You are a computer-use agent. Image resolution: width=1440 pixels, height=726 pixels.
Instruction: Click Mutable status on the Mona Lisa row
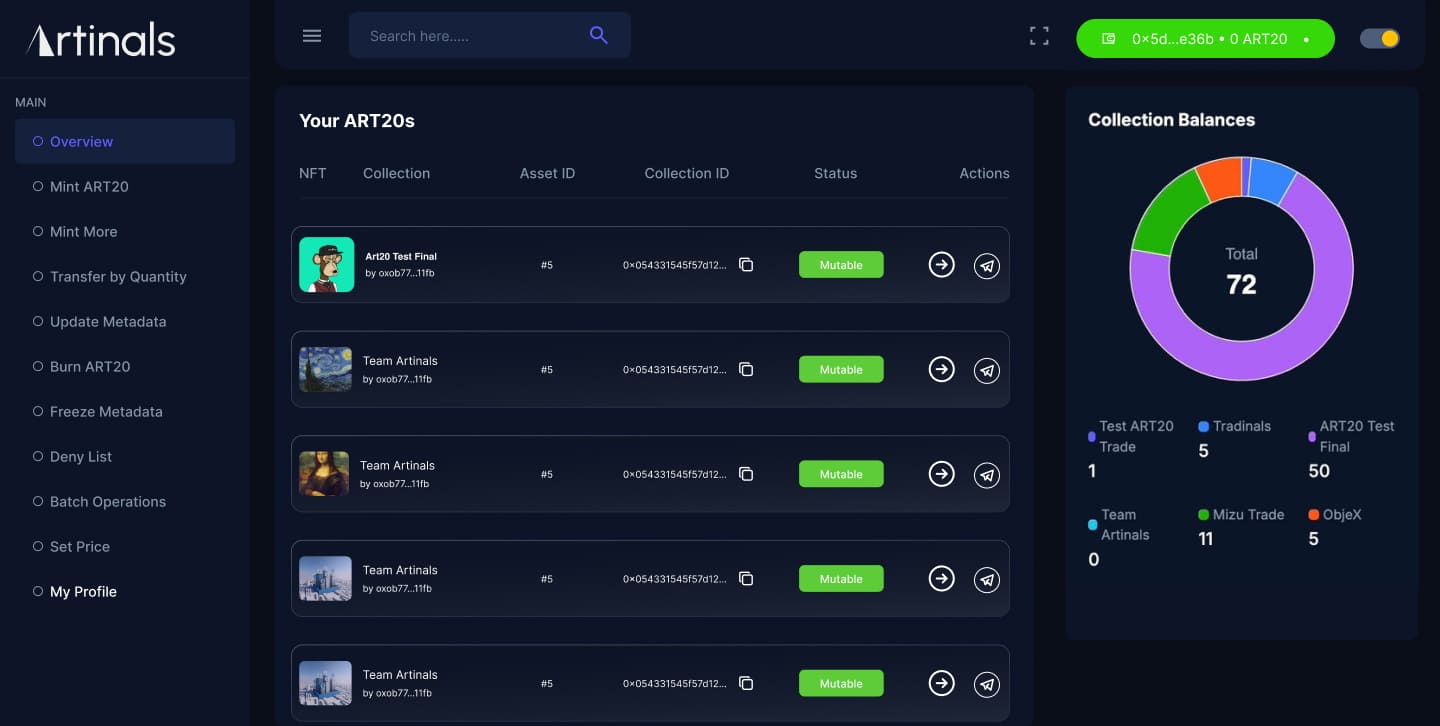(x=841, y=474)
